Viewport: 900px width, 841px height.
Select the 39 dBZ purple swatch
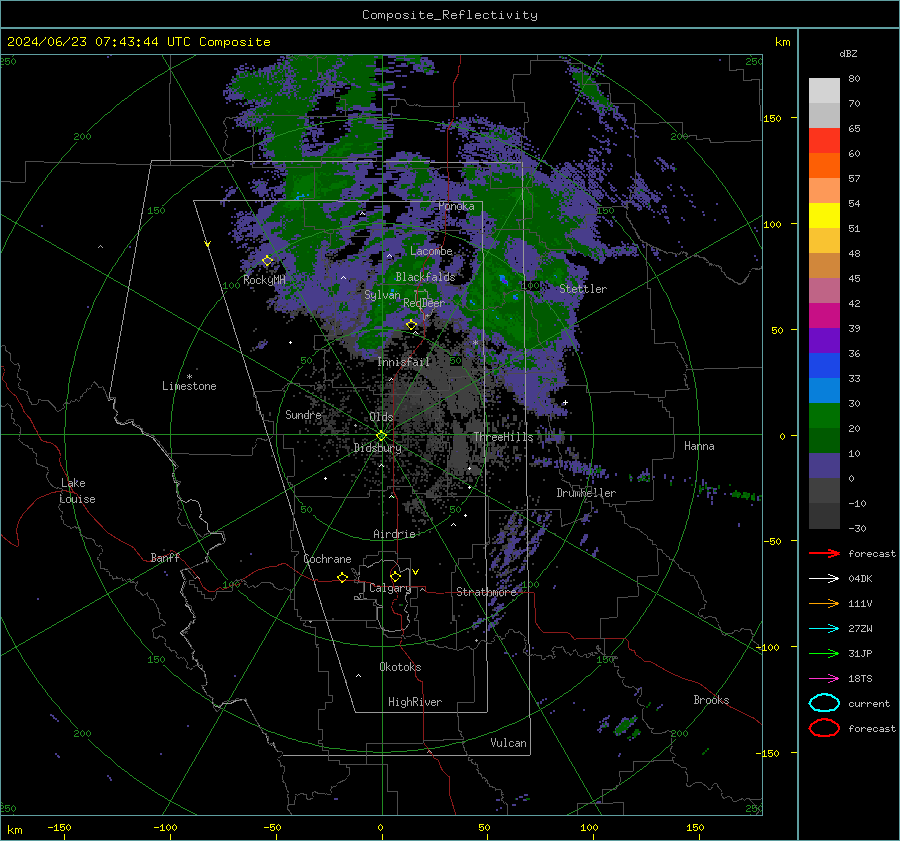pos(824,340)
